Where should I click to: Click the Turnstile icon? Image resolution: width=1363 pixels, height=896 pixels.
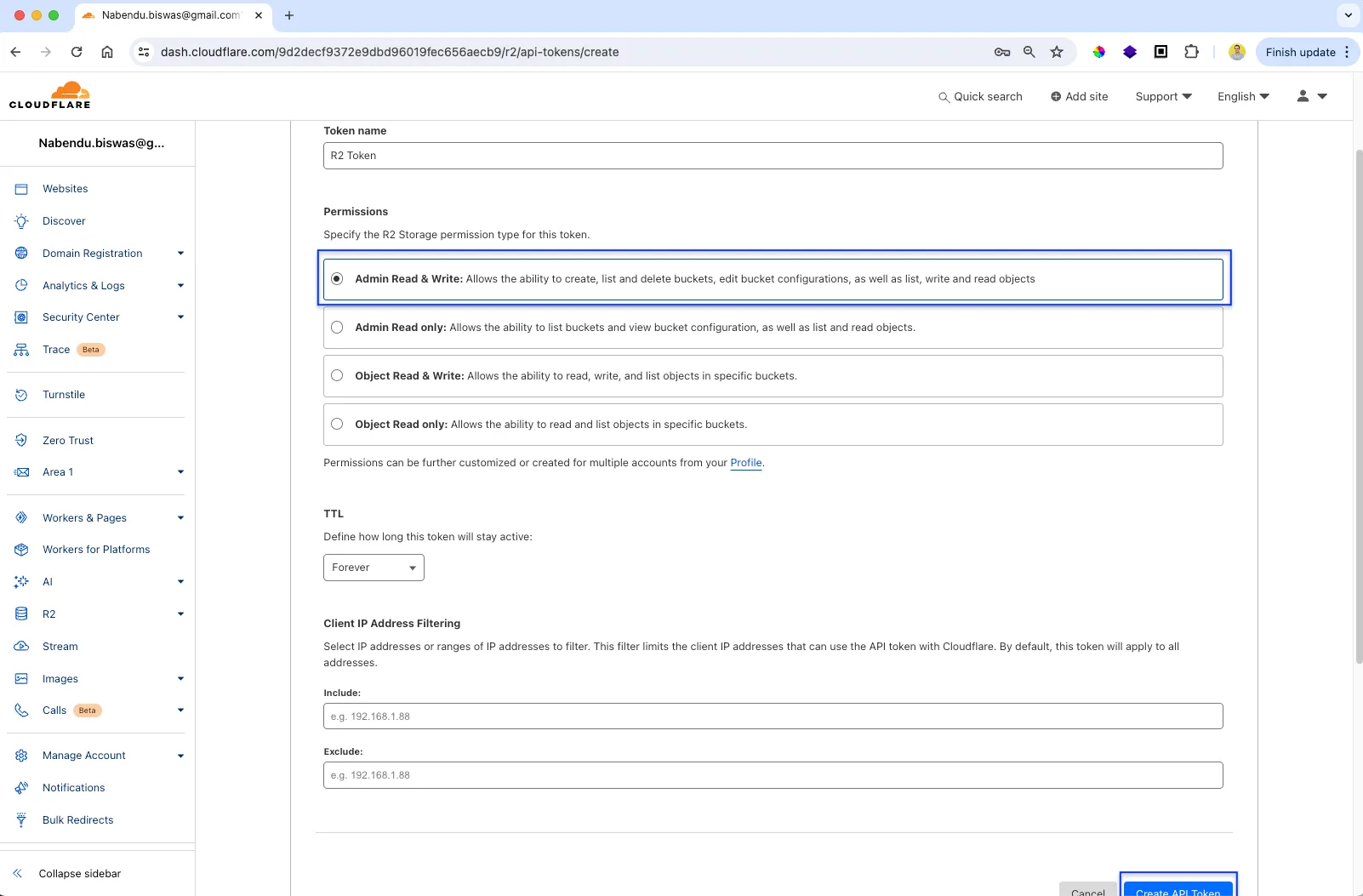pos(21,395)
